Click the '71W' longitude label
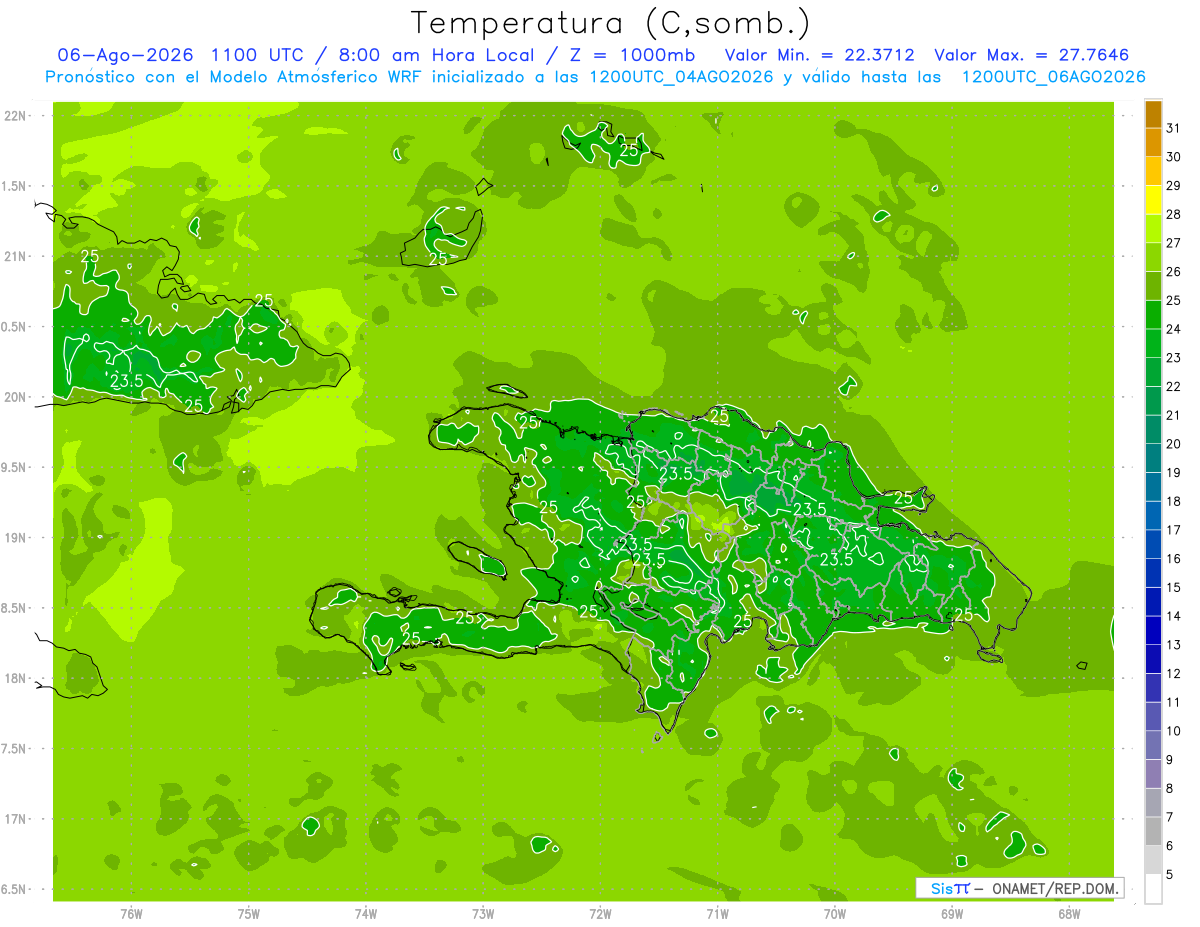Viewport: 1200px width, 927px height. pos(717,913)
